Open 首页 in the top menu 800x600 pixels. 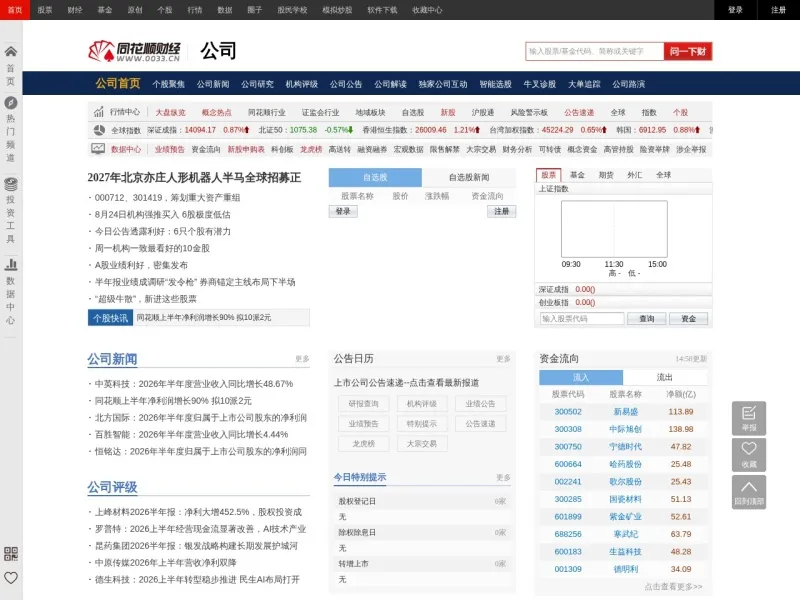15,10
